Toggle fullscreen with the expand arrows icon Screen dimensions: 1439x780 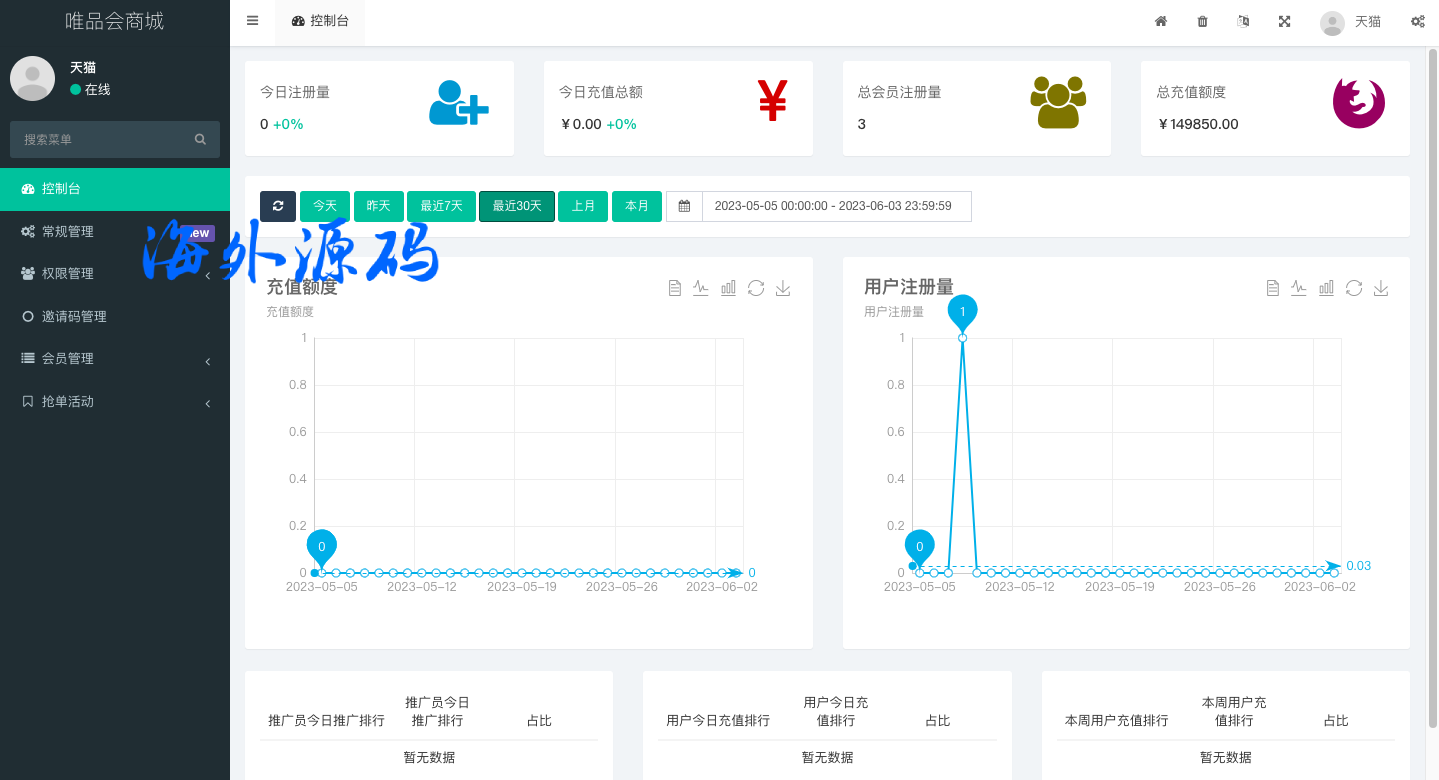coord(1284,21)
